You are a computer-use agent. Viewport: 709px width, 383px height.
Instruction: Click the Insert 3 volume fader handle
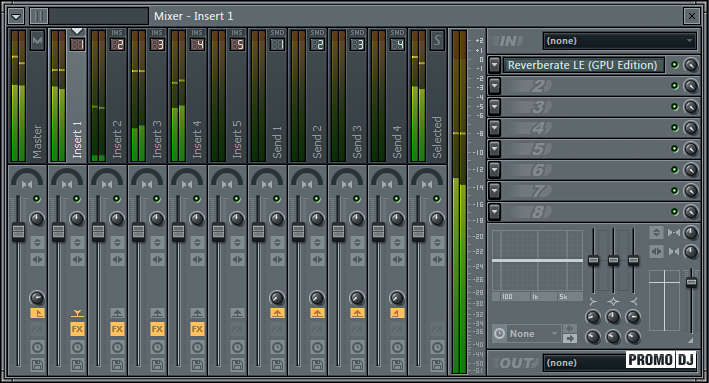[138, 232]
